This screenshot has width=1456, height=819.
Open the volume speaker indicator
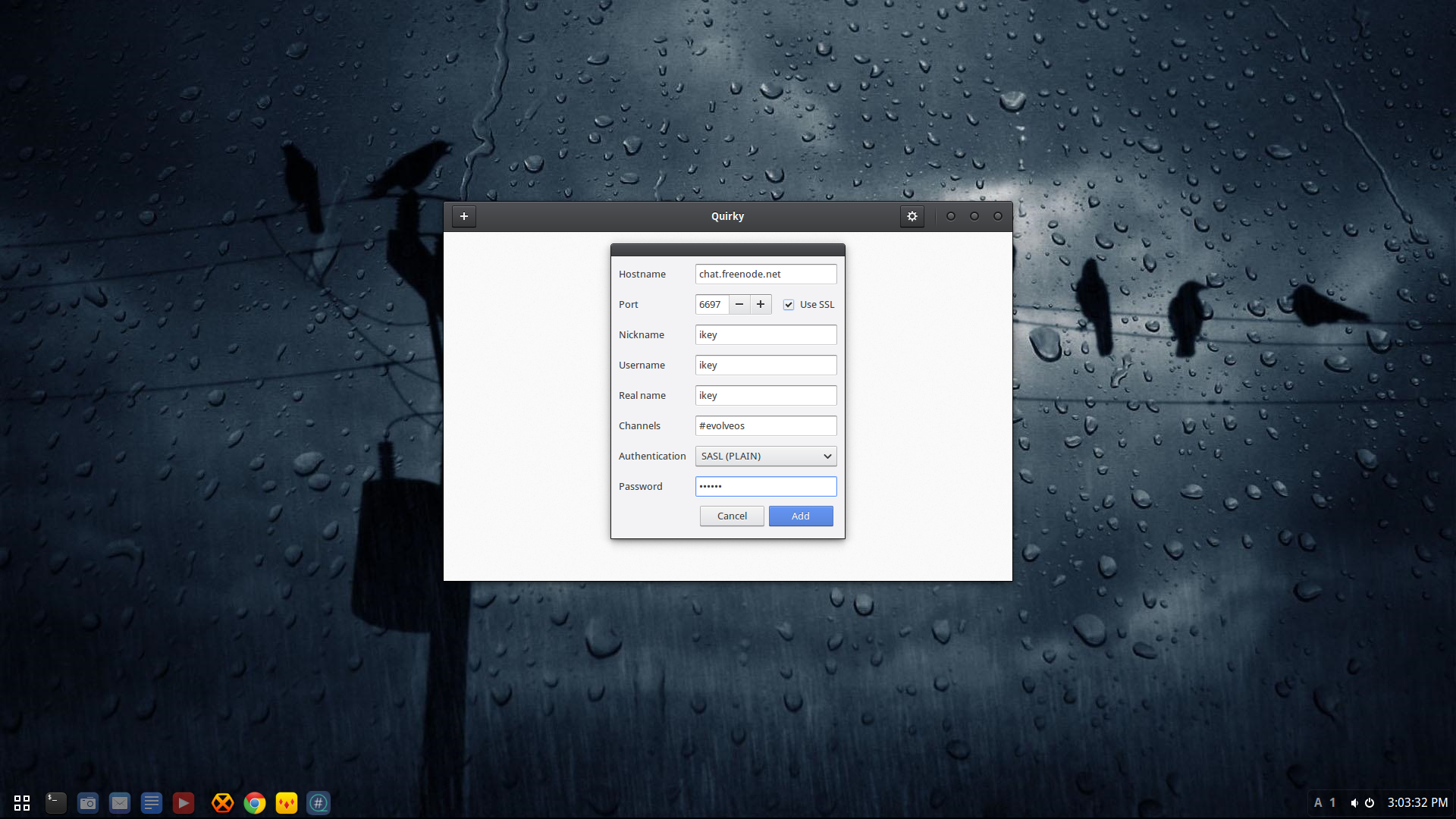click(1354, 802)
